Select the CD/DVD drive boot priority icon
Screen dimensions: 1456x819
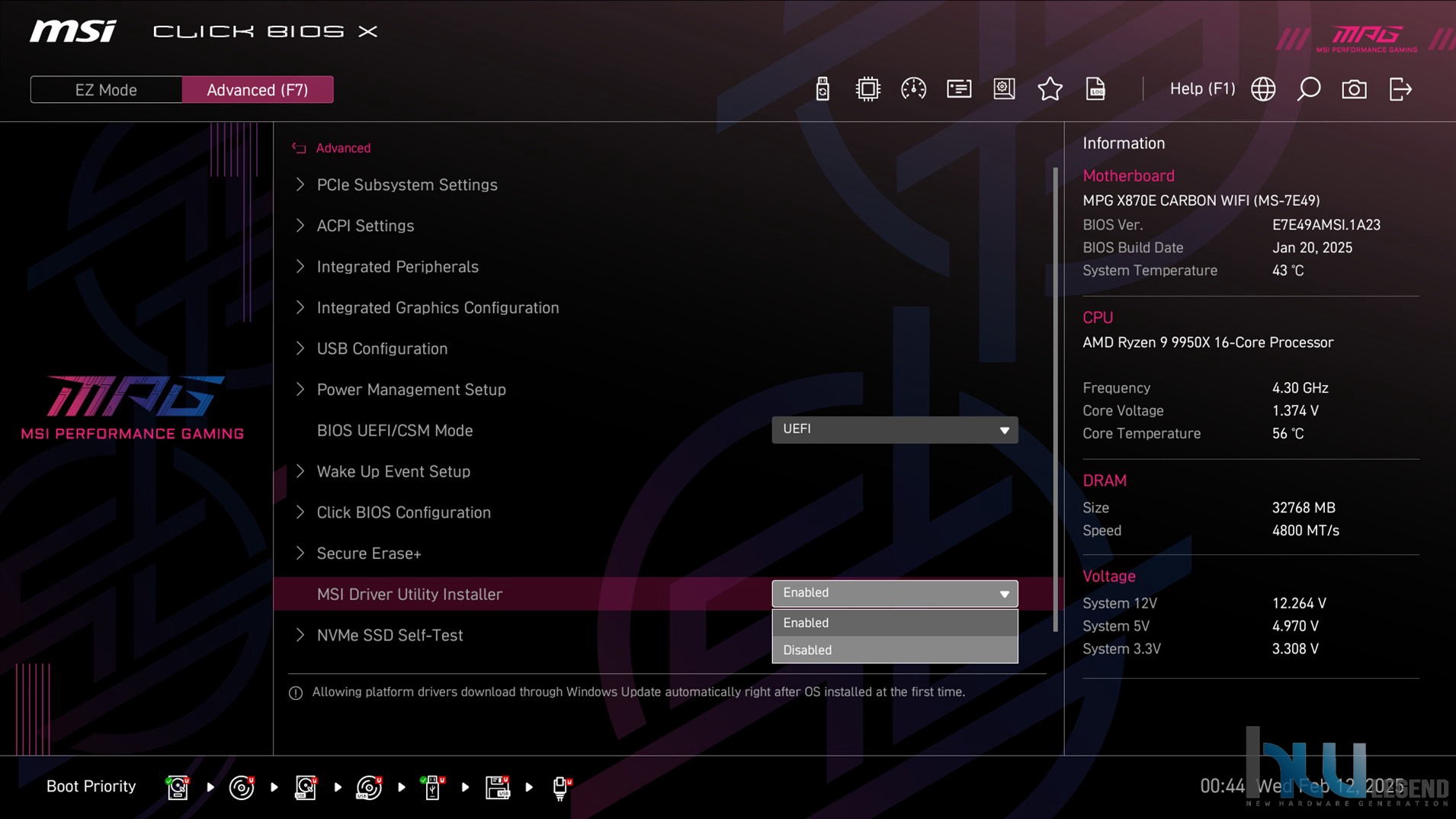pos(242,787)
